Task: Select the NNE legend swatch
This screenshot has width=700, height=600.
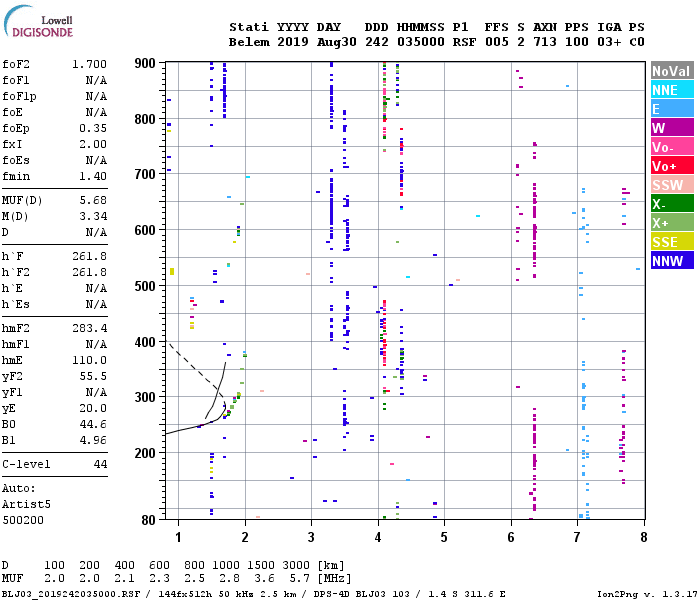Action: (x=672, y=90)
